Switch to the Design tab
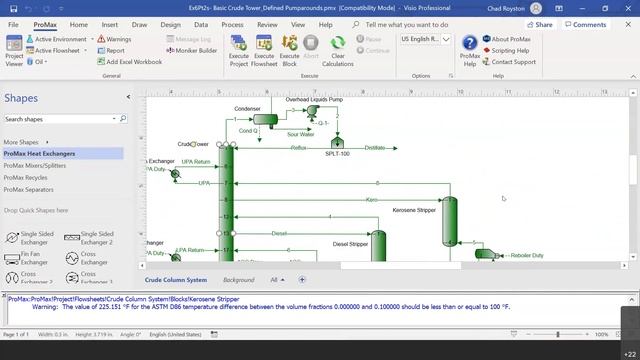 click(x=170, y=24)
